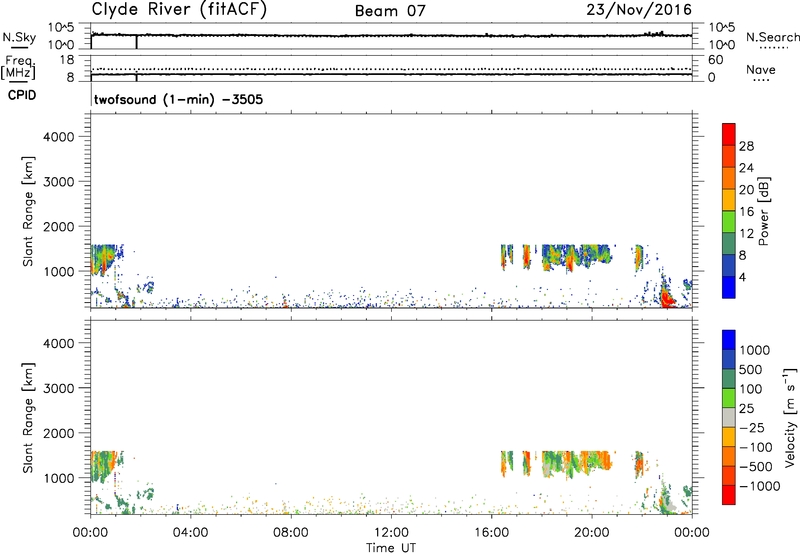
Task: Click the "CPID" row label
Action: pos(22,95)
